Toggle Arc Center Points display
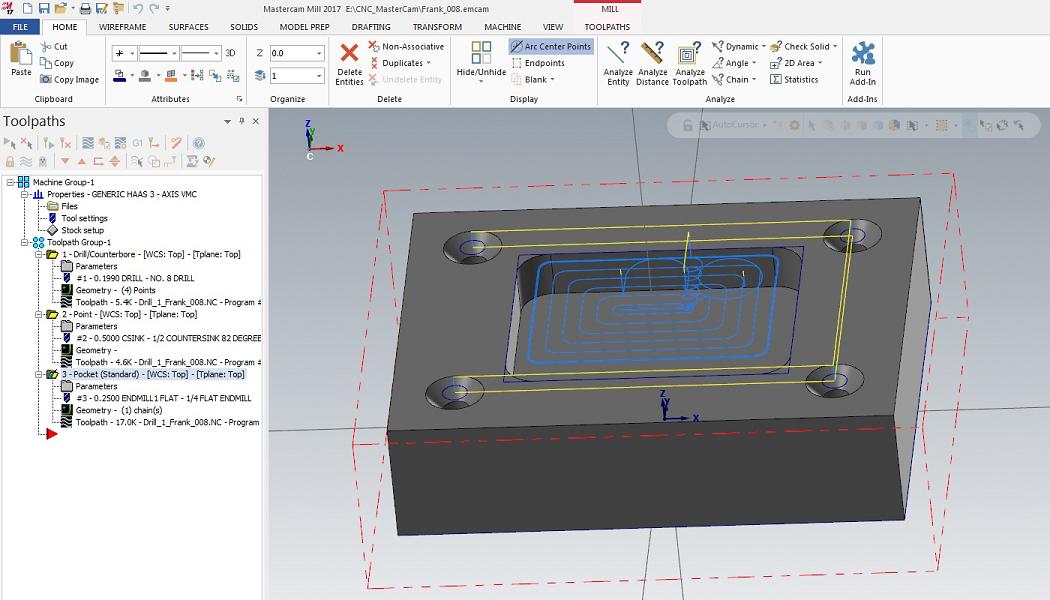Screen dimensions: 1050x600 click(551, 46)
